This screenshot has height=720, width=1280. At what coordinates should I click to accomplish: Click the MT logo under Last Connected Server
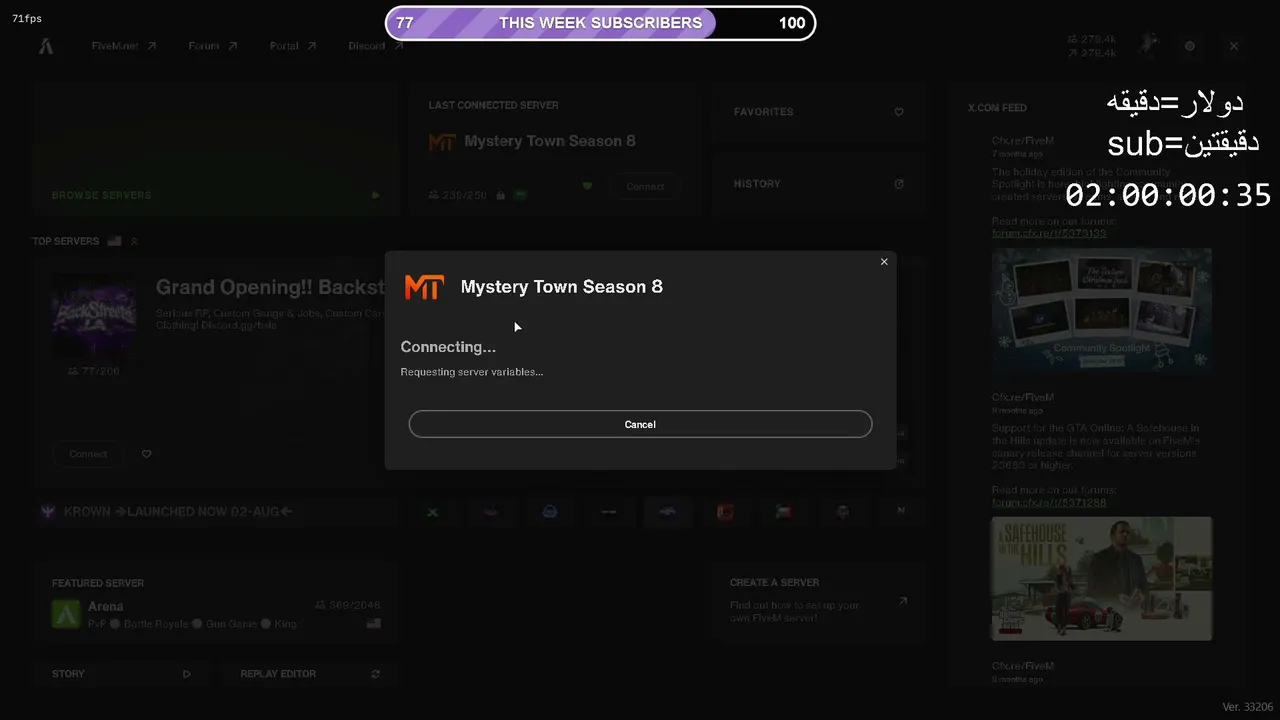442,142
